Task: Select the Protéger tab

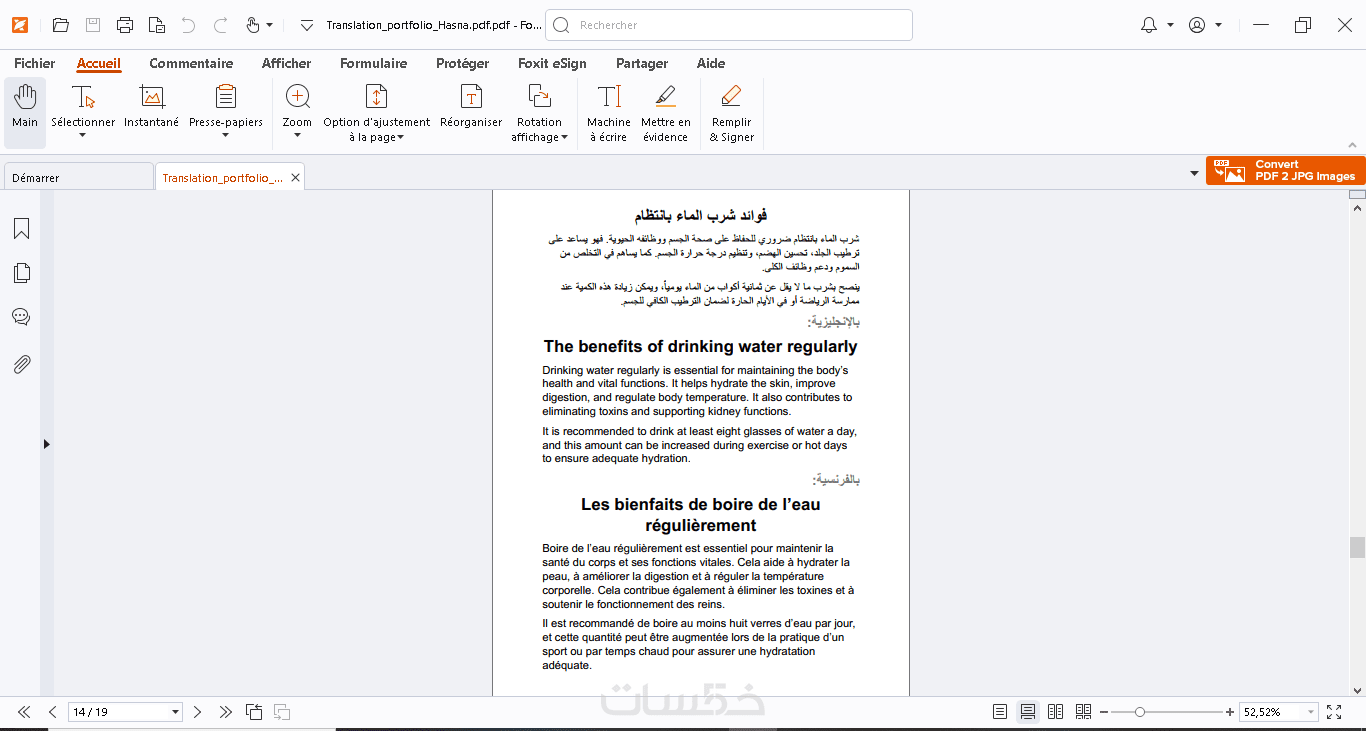Action: pyautogui.click(x=463, y=63)
